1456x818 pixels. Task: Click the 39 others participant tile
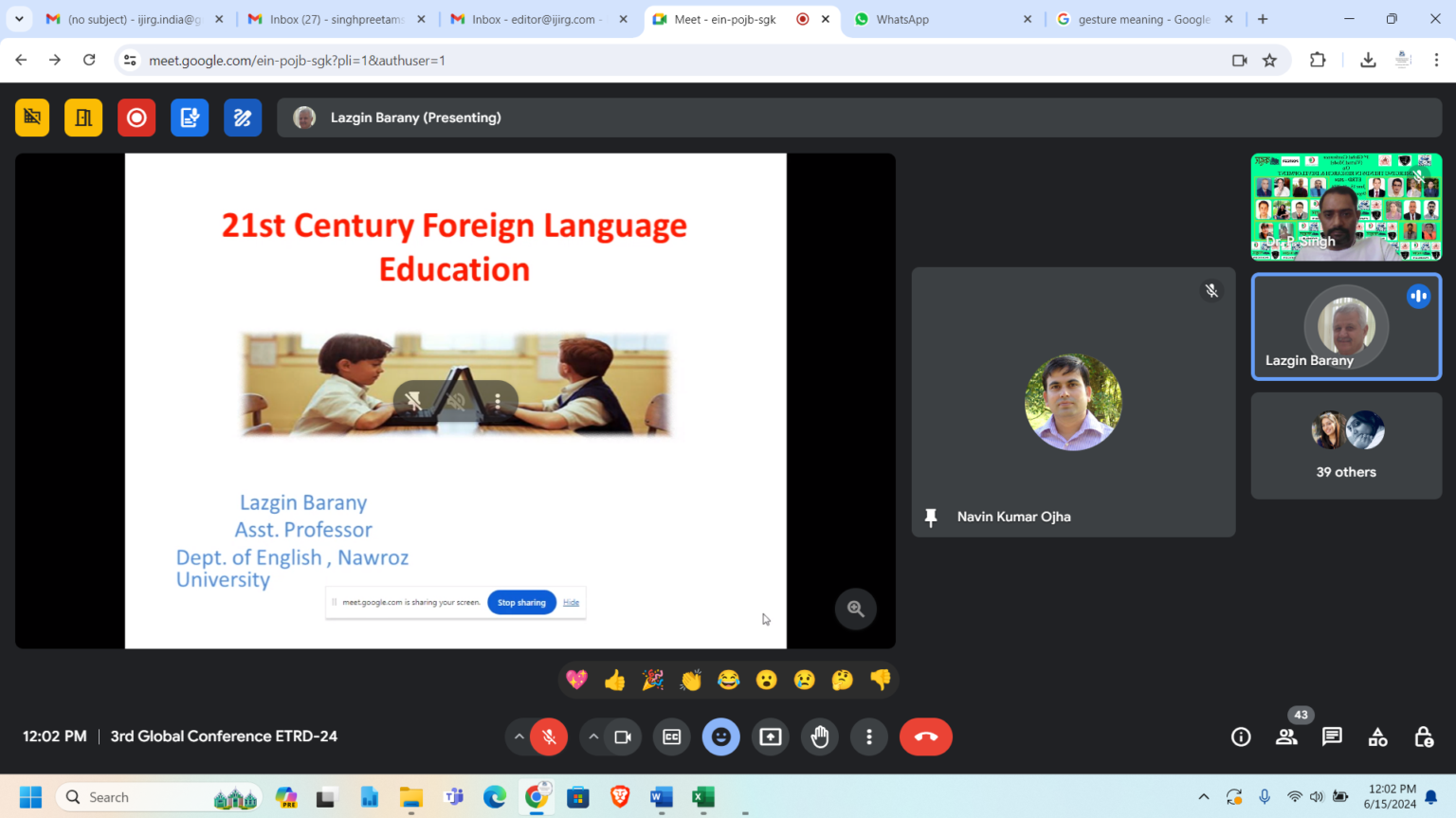(x=1346, y=445)
